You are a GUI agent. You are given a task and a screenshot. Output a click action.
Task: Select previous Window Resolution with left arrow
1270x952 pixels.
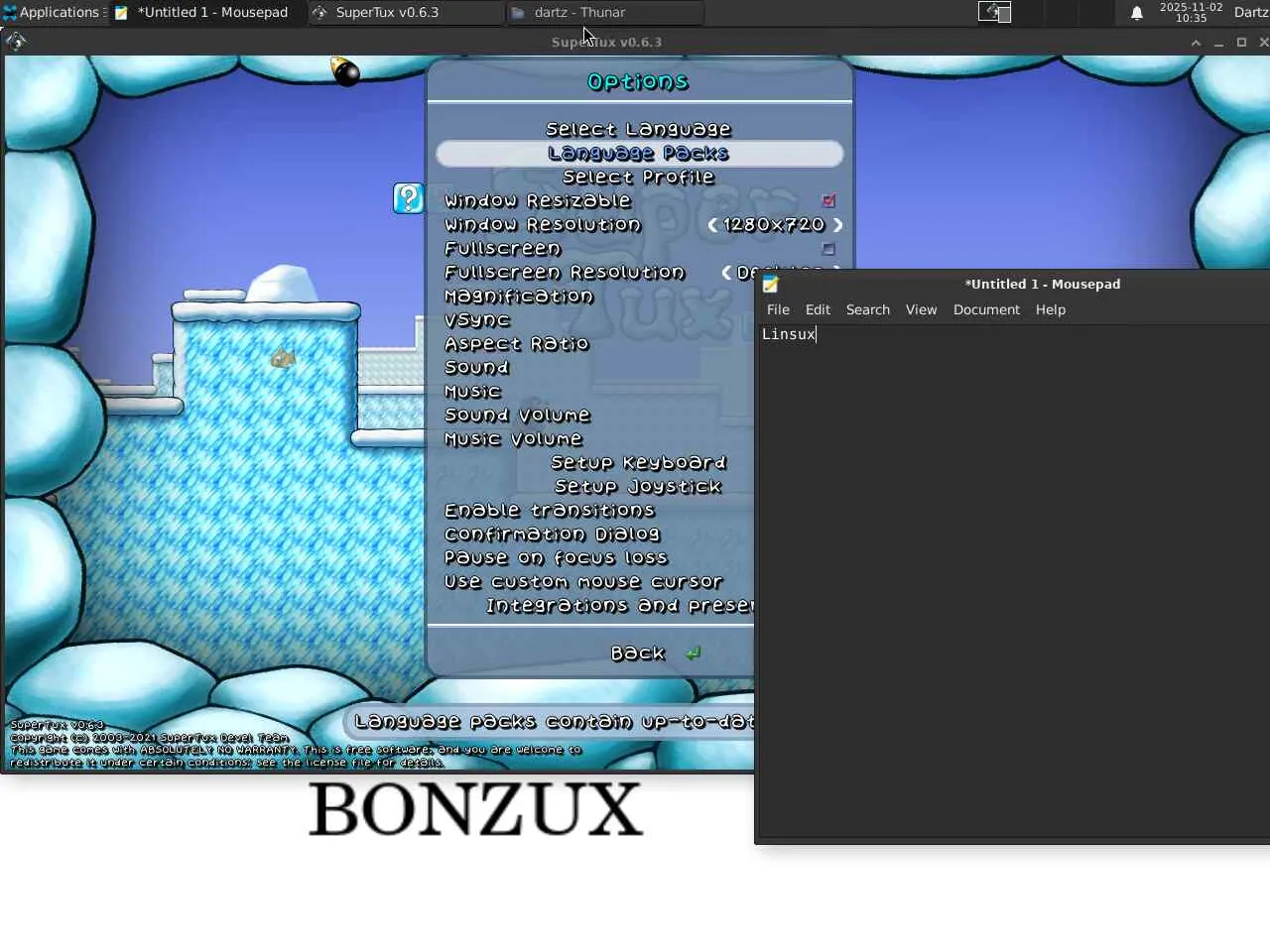pos(712,225)
